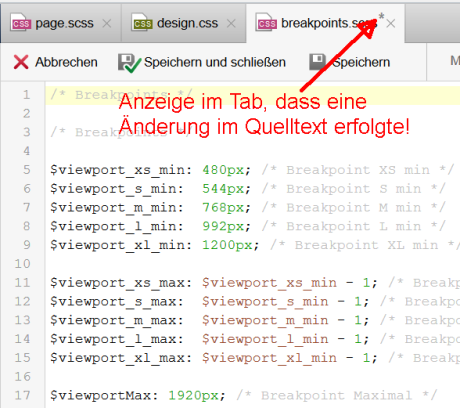
Task: Click the red X Abbrechen icon
Action: (21, 62)
